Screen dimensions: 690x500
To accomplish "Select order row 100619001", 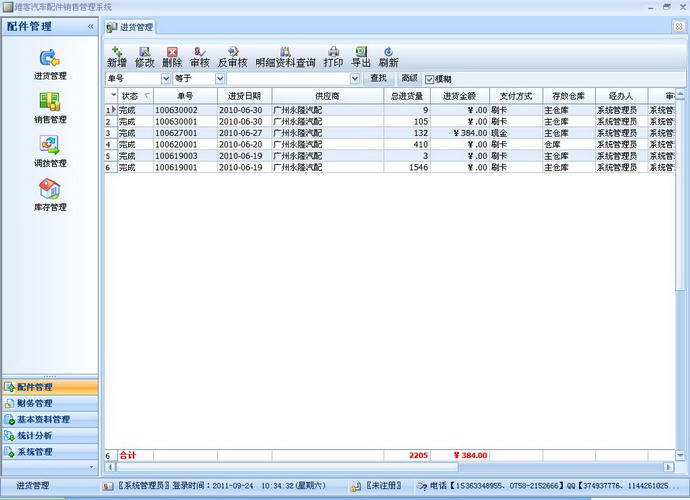I will [x=389, y=167].
